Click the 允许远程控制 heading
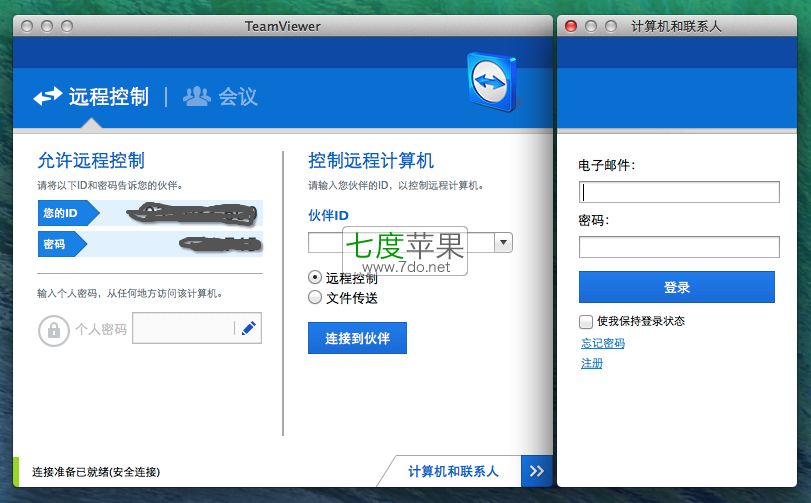The width and height of the screenshot is (811, 503). (91, 160)
